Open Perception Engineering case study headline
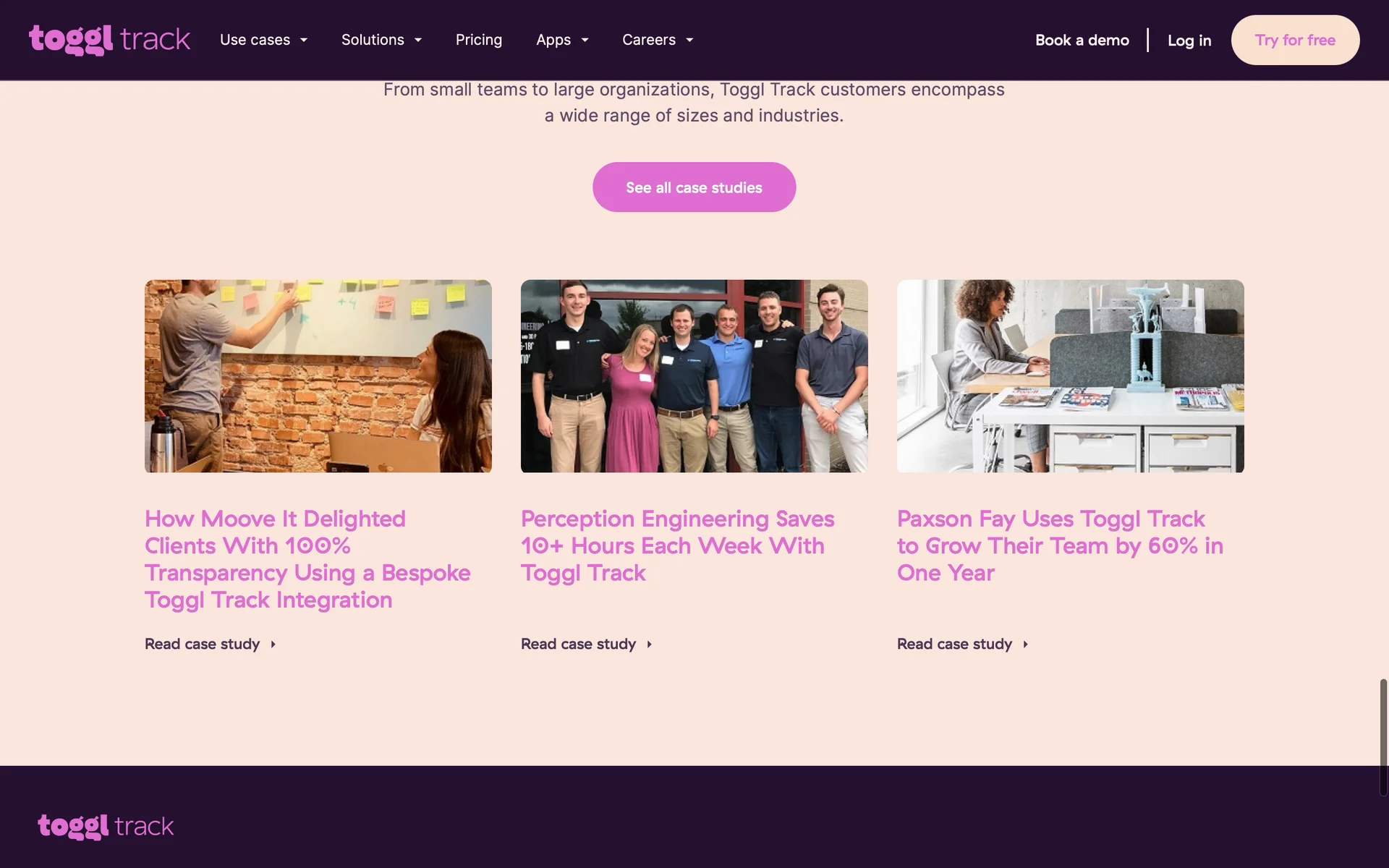The width and height of the screenshot is (1389, 868). point(677,546)
